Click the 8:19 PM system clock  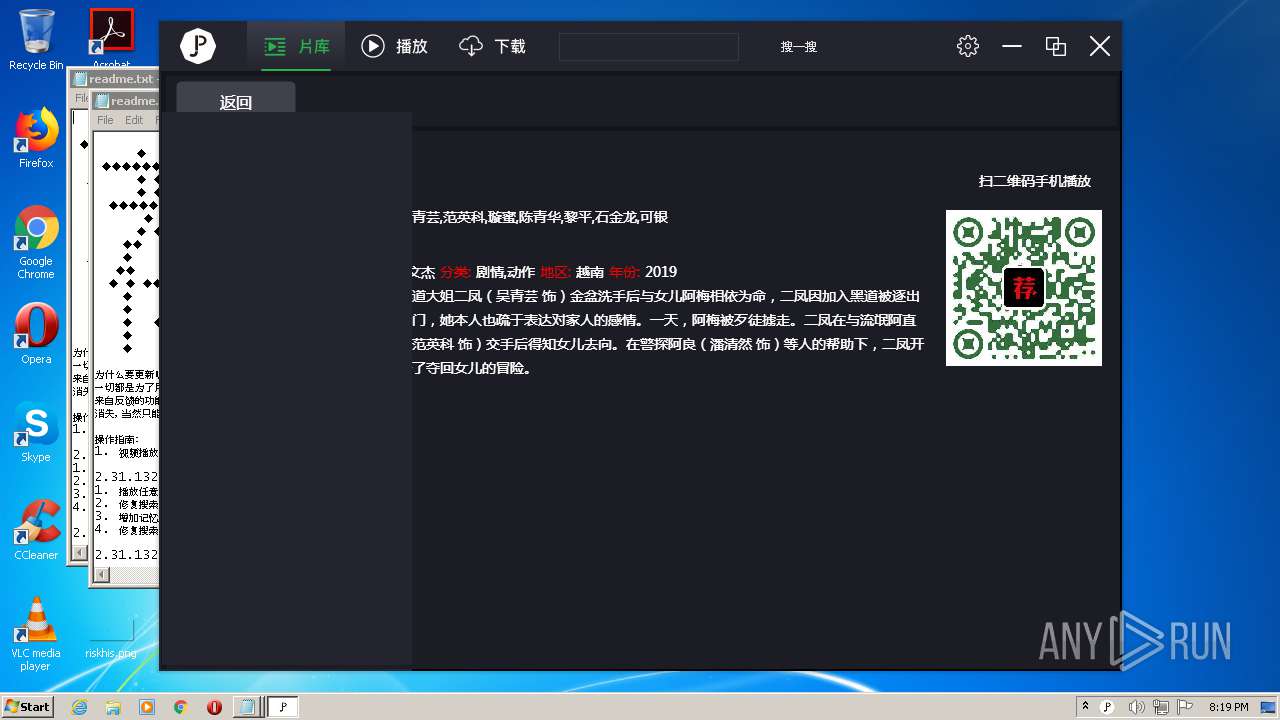pyautogui.click(x=1229, y=707)
